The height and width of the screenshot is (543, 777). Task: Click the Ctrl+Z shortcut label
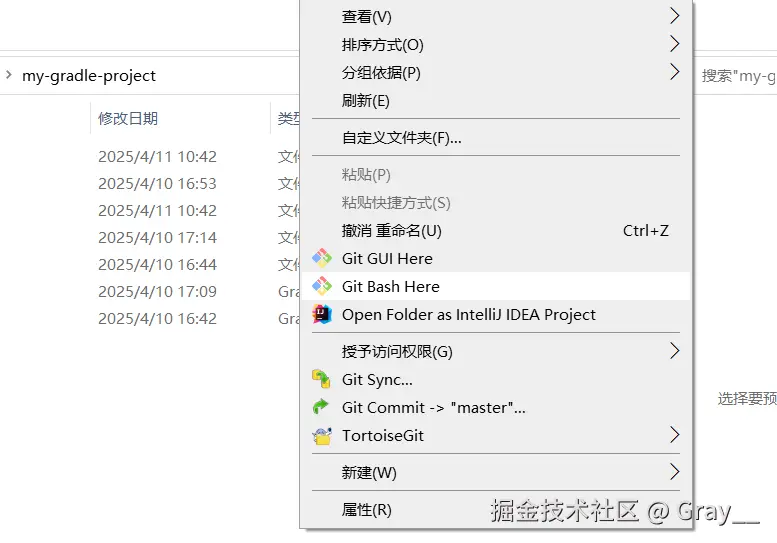pyautogui.click(x=646, y=230)
